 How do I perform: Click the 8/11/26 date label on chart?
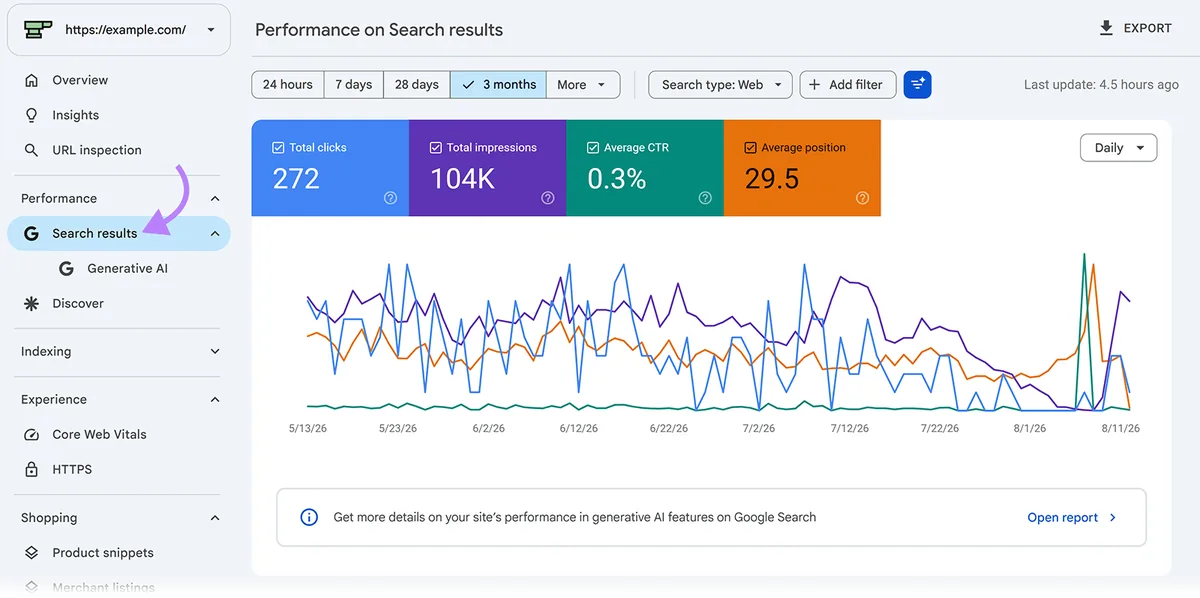tap(1119, 428)
